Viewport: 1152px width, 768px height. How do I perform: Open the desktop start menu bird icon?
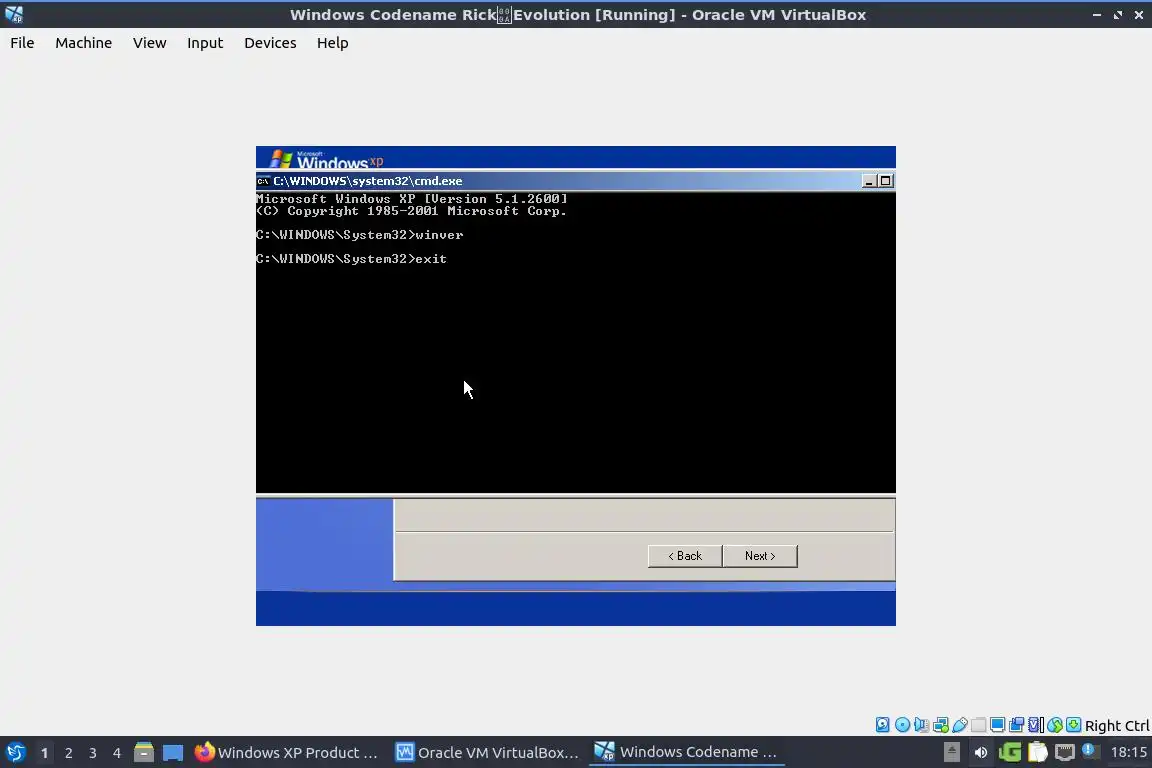pyautogui.click(x=15, y=753)
